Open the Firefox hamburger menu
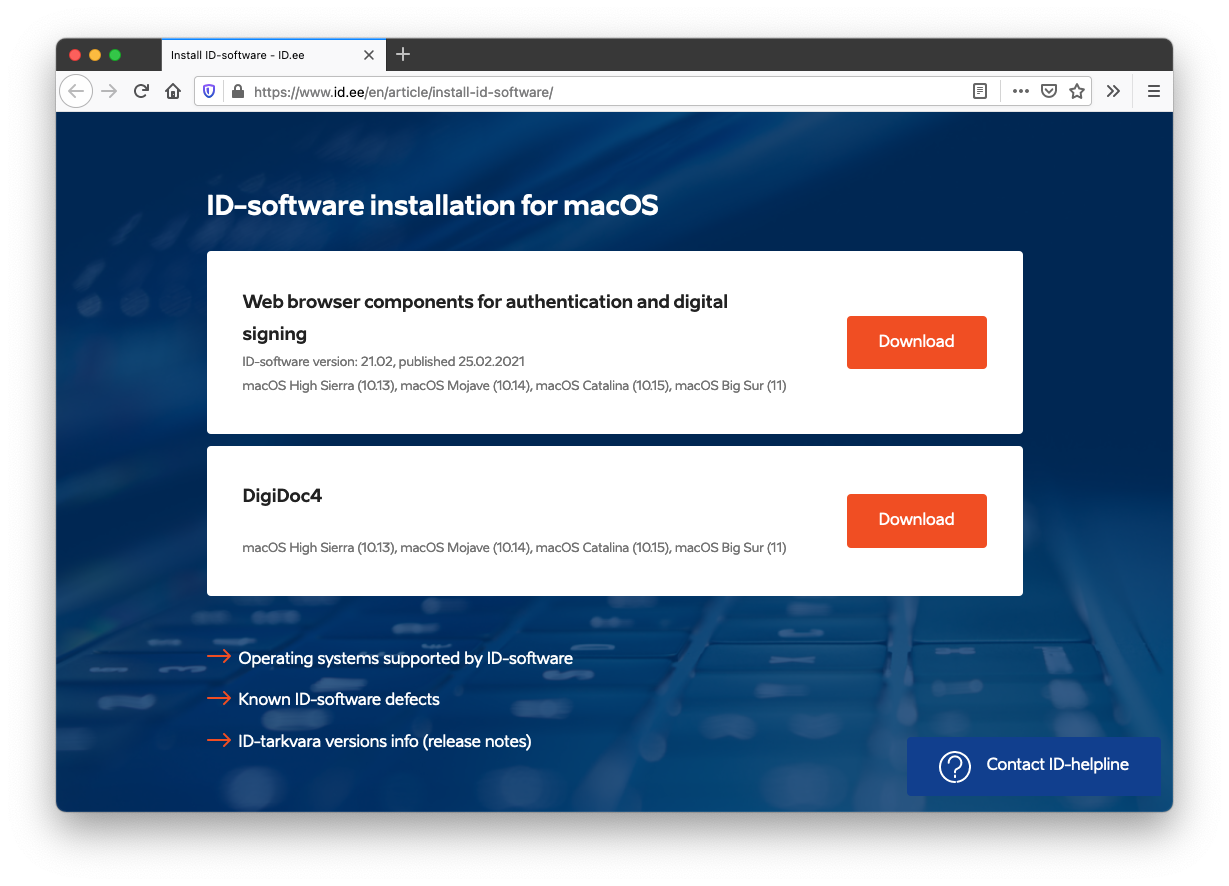 [1153, 91]
